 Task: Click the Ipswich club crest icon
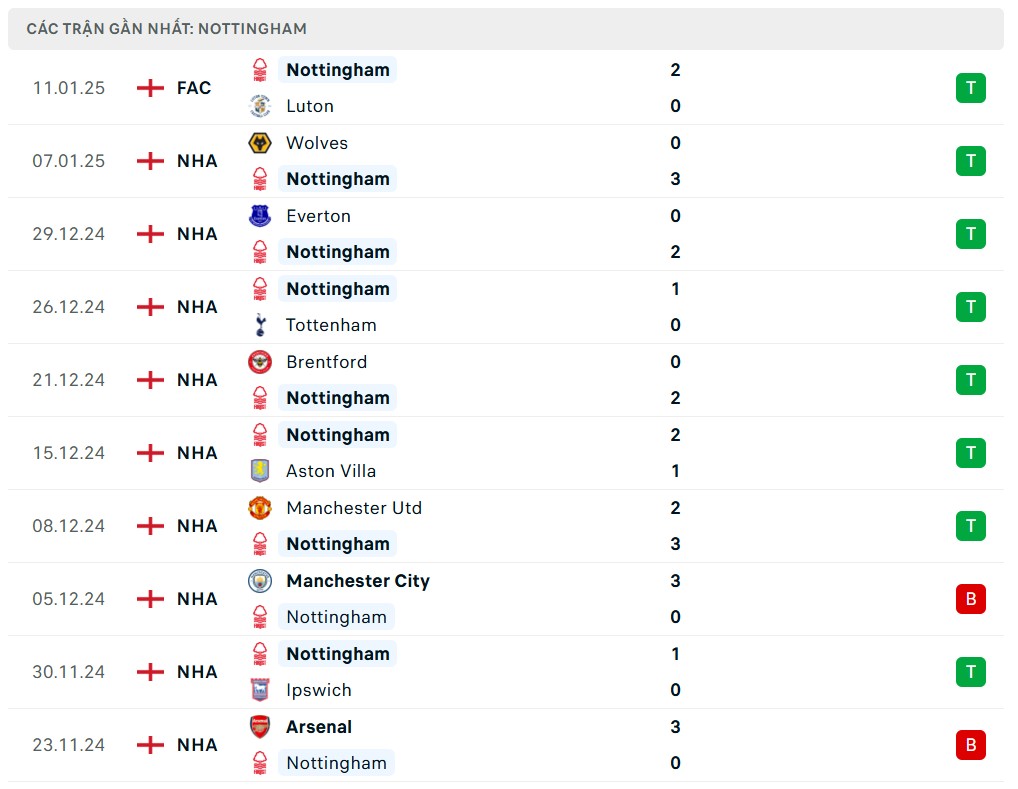point(260,690)
